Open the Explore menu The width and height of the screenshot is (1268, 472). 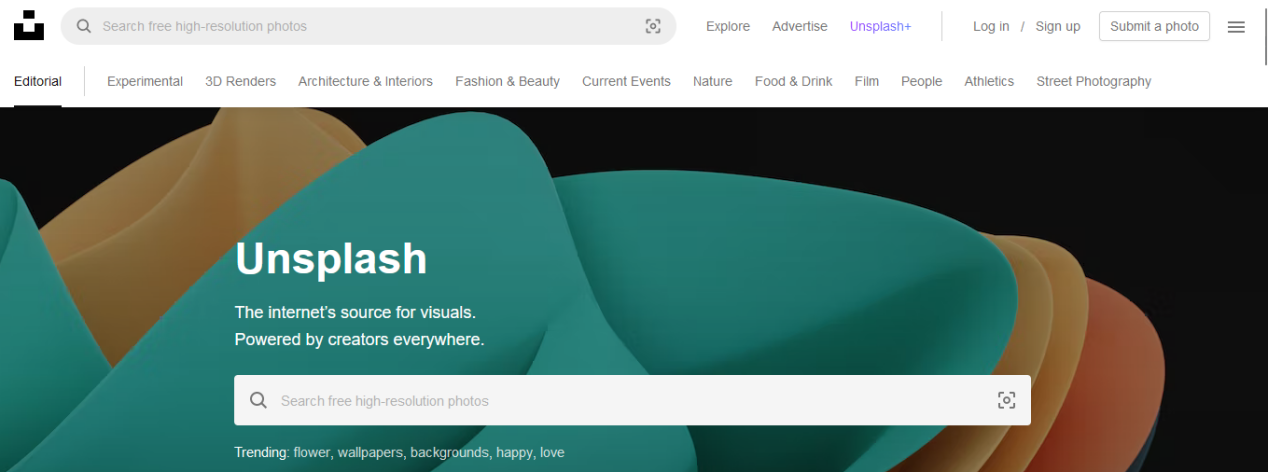[728, 26]
